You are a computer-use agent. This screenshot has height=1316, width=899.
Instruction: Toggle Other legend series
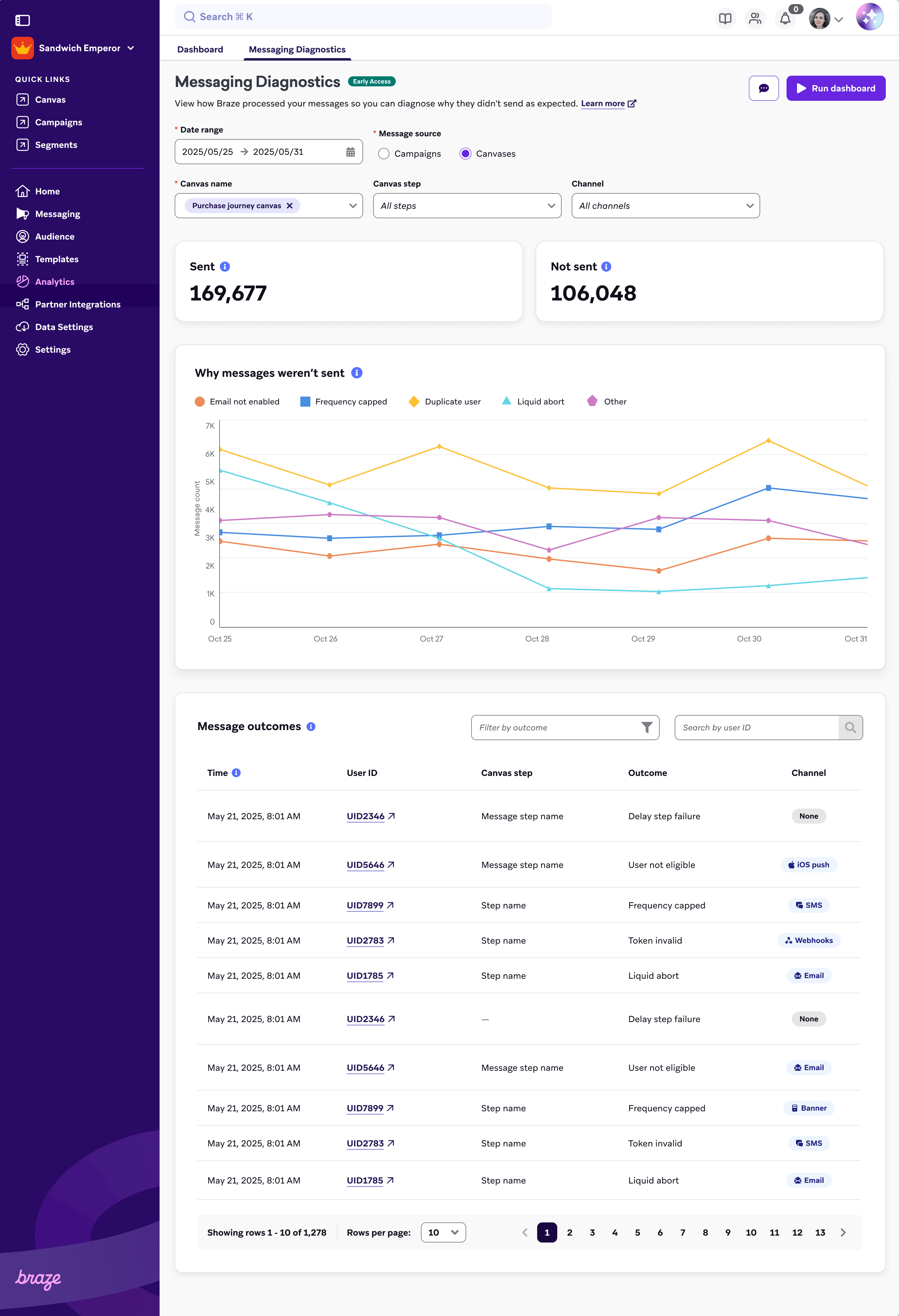click(x=607, y=402)
